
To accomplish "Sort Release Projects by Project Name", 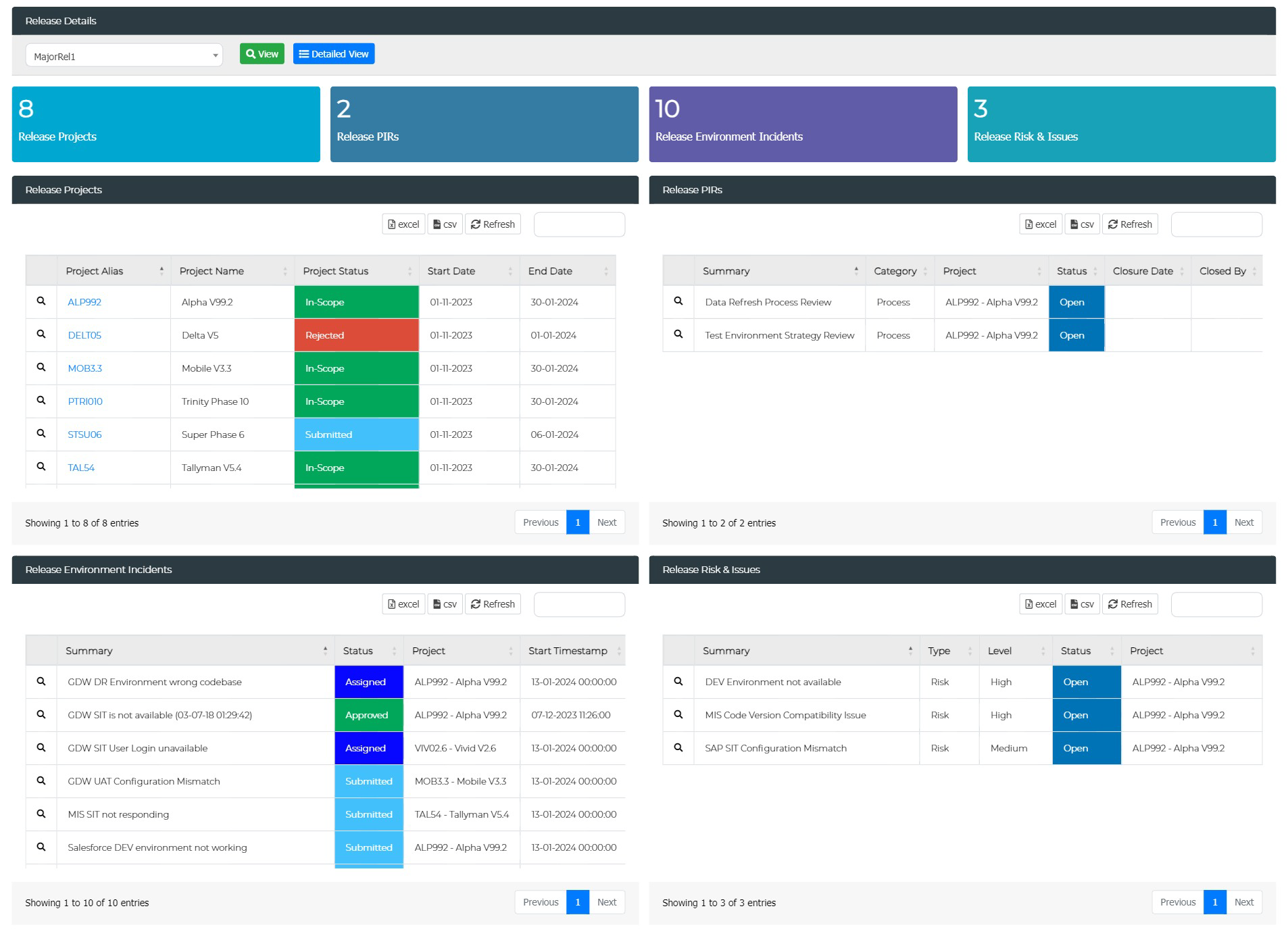I will [x=232, y=271].
